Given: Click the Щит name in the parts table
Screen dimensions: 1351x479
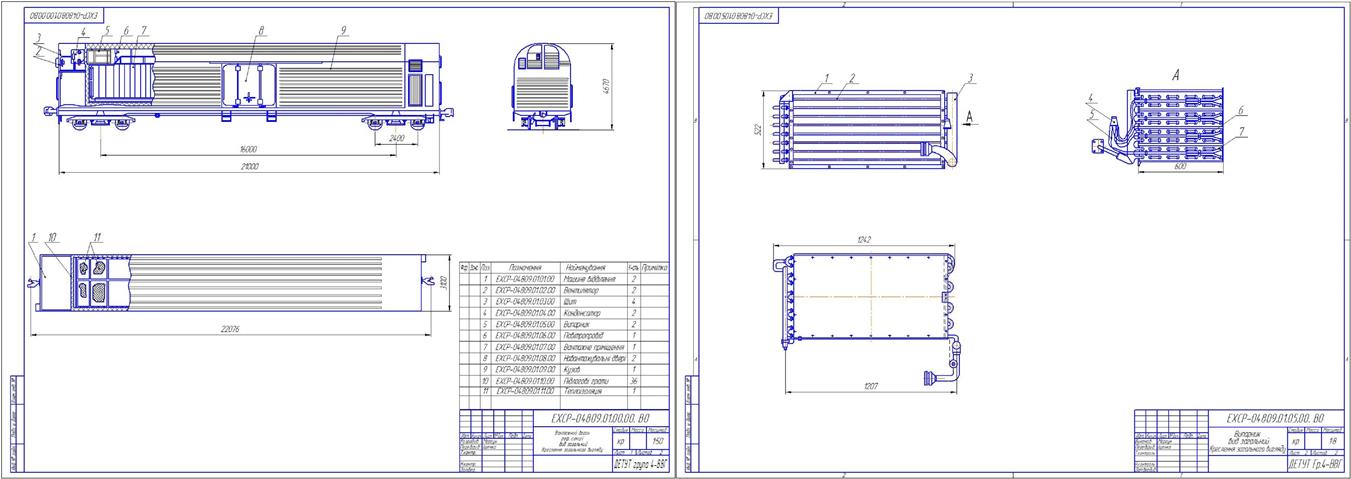Looking at the screenshot, I should tap(570, 301).
